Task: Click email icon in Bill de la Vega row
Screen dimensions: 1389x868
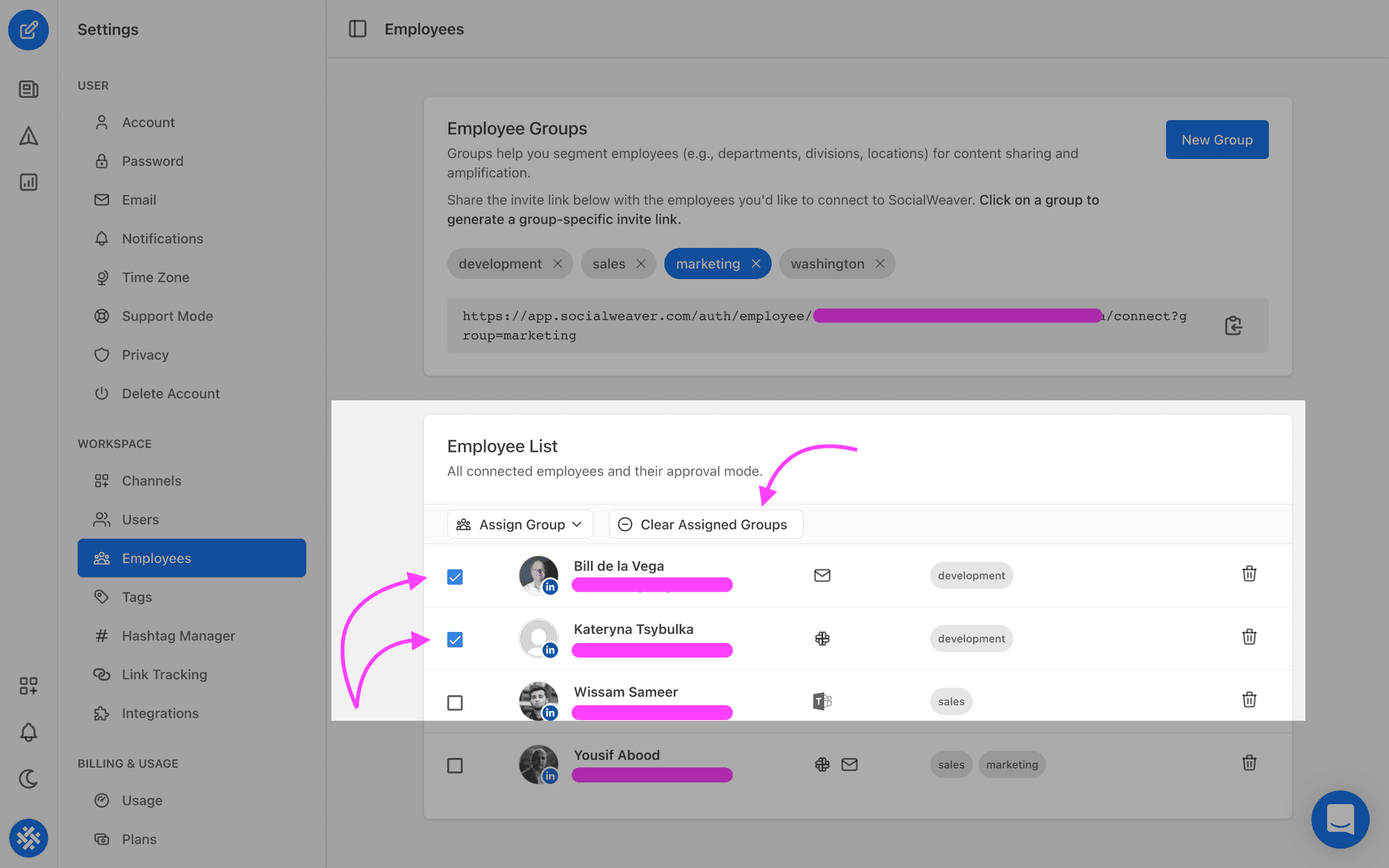Action: pos(822,576)
